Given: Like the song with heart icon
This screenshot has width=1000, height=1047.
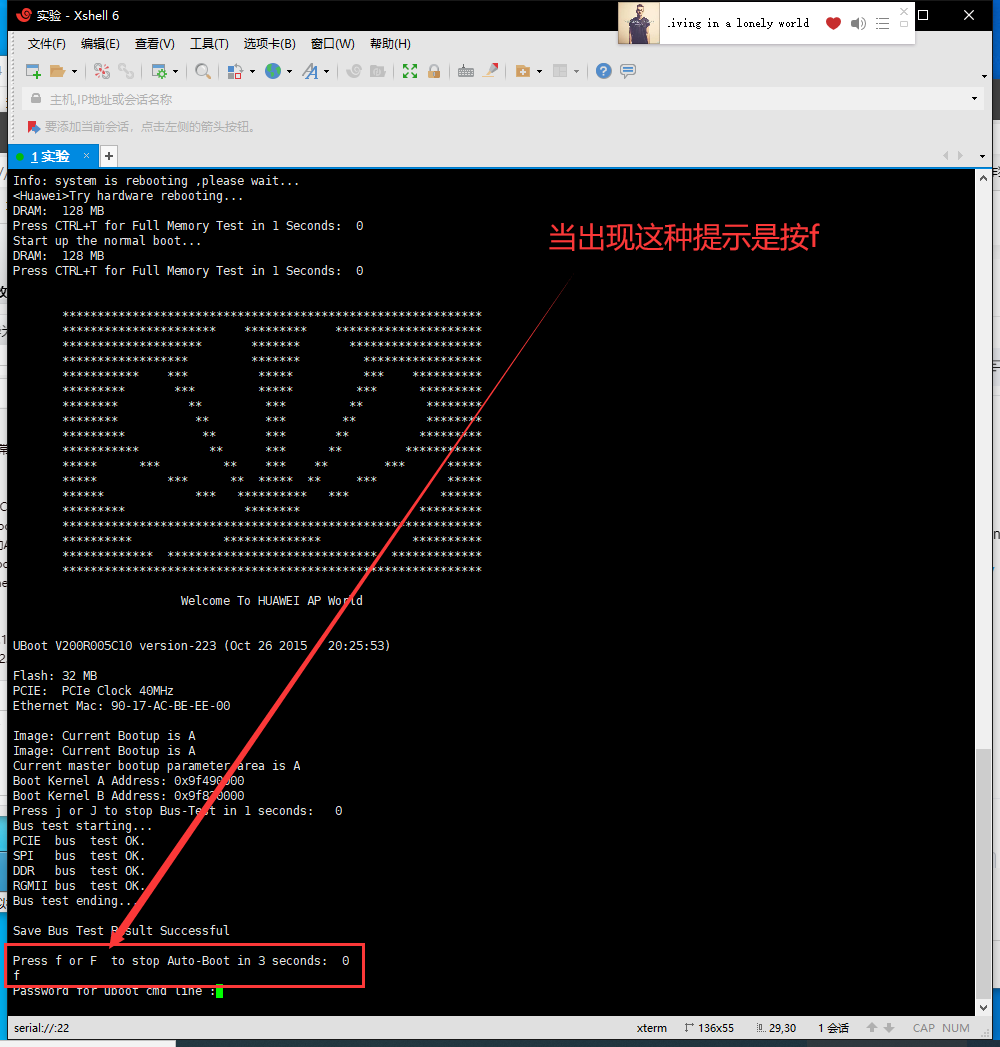Looking at the screenshot, I should [833, 23].
